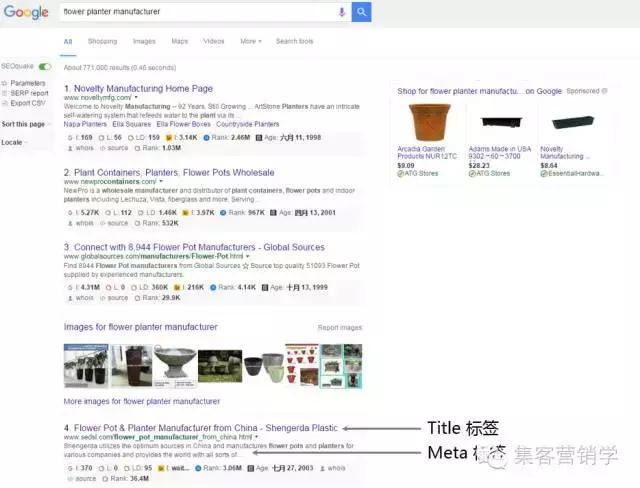Click the Sponsored info icon
The image size is (640, 488).
(x=604, y=91)
